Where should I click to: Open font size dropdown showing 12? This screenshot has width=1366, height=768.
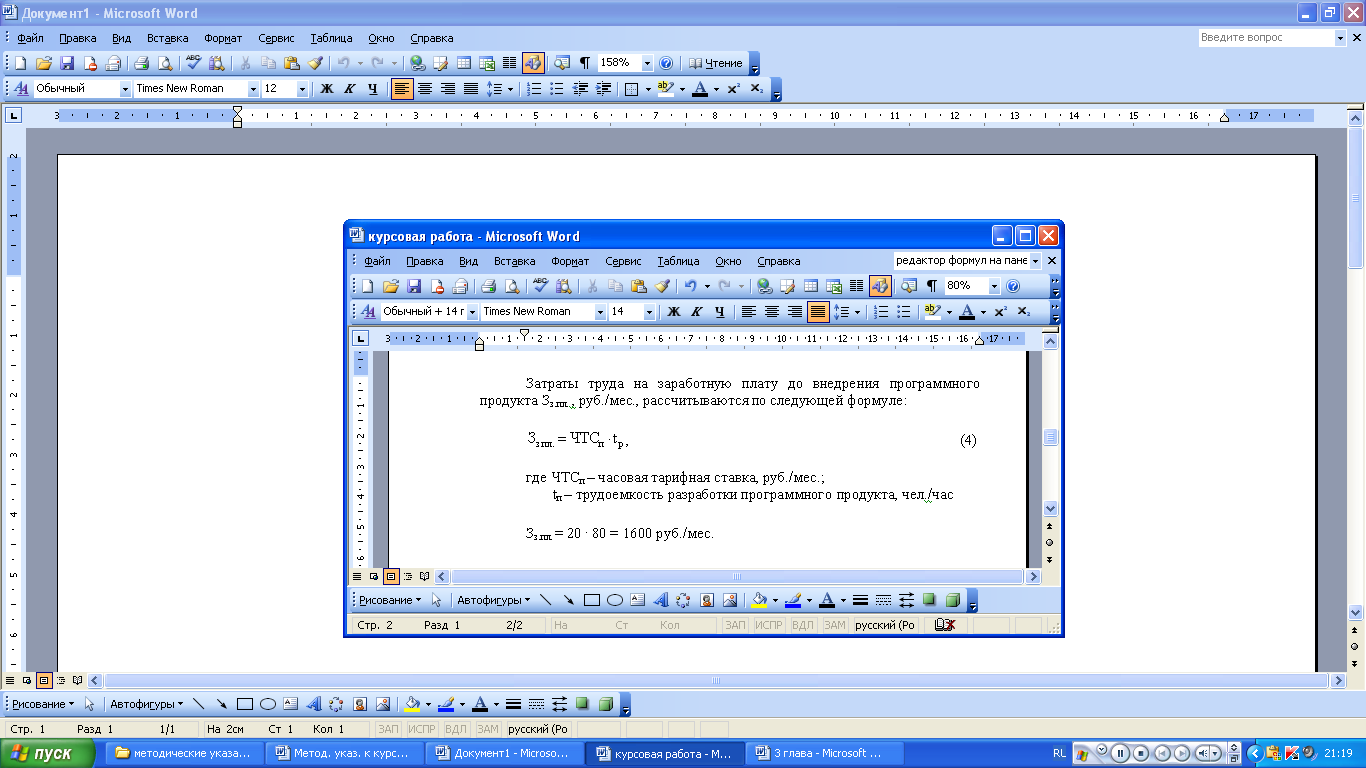click(x=302, y=89)
